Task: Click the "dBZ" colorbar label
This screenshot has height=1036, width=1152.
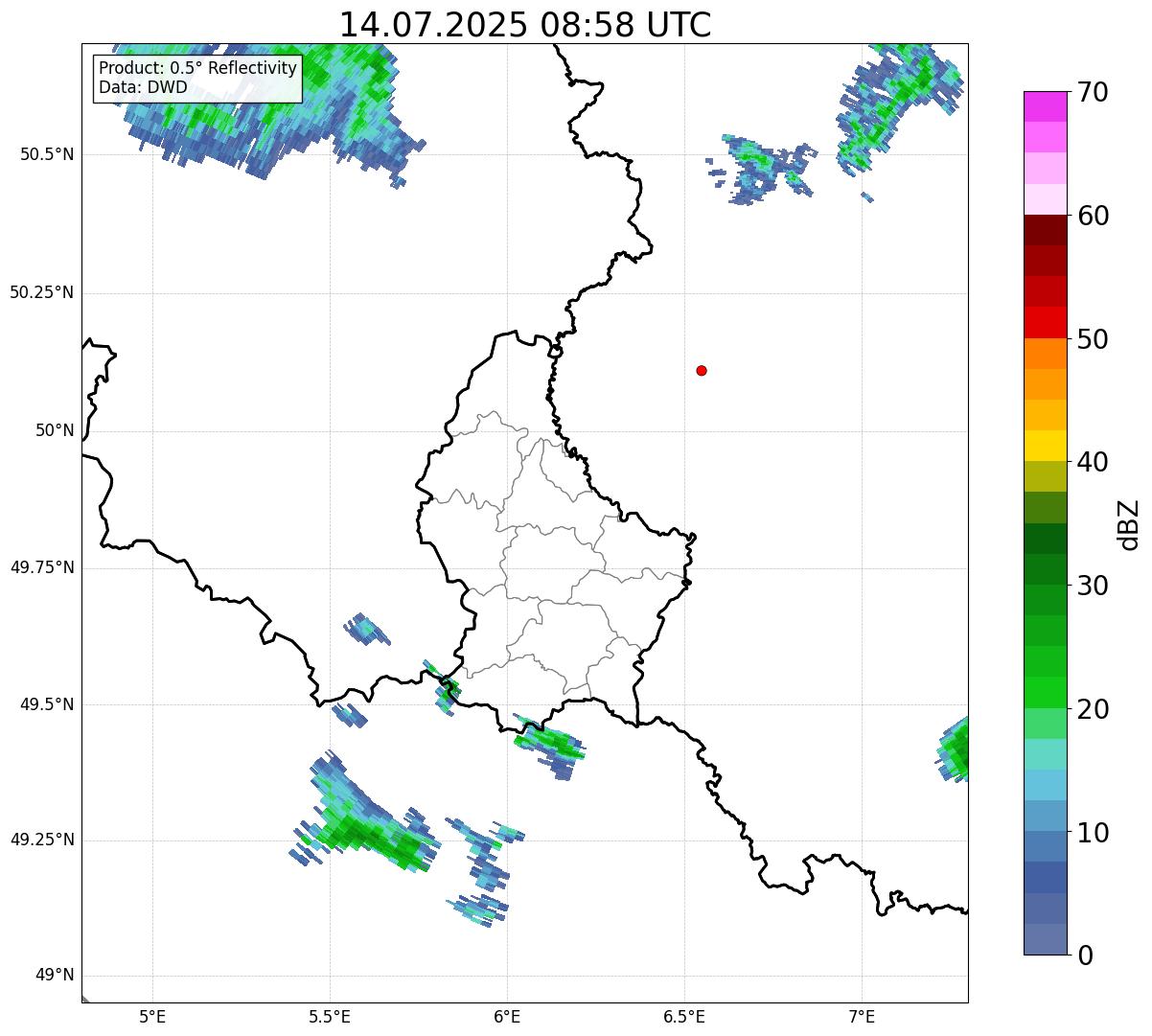Action: pyautogui.click(x=1129, y=523)
